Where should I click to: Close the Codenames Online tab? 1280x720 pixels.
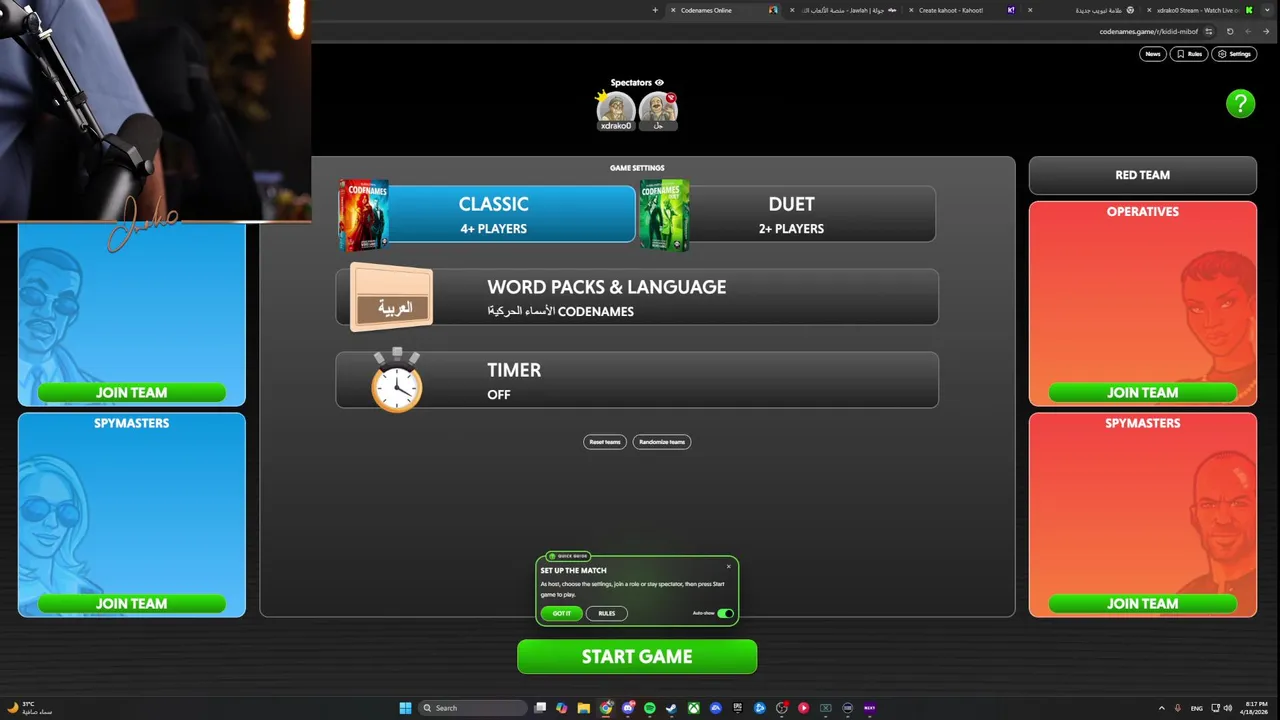point(673,10)
